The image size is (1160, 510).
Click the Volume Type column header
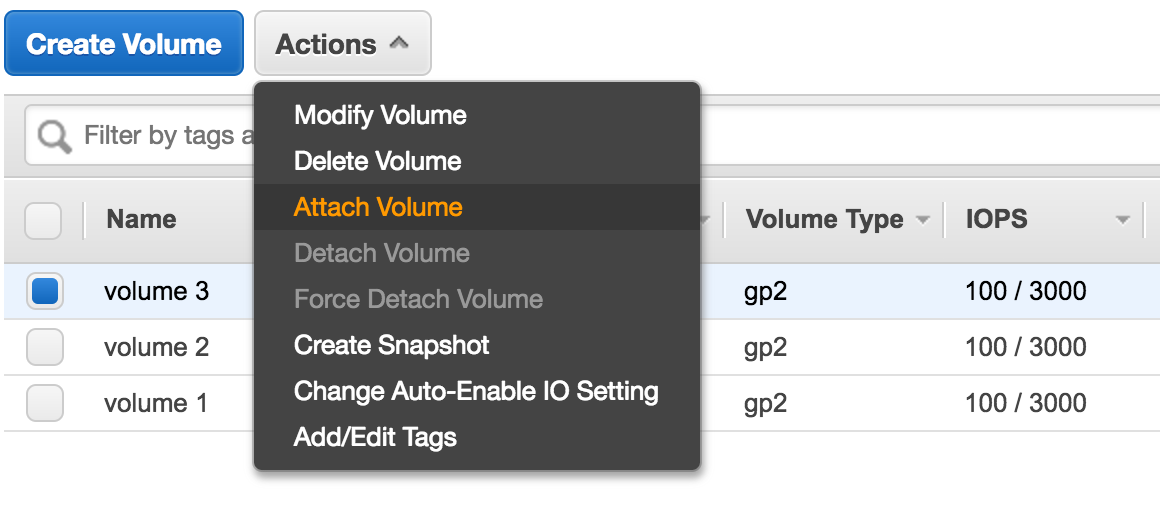(x=824, y=219)
